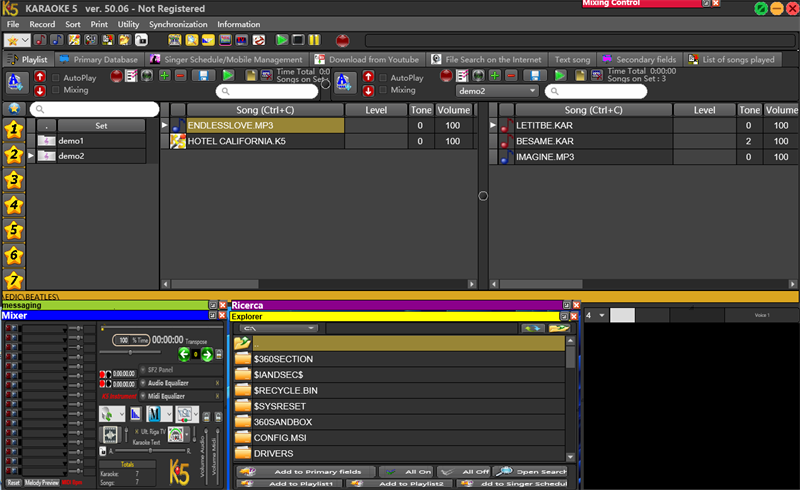Switch to the Primary Database tab
Viewport: 800px width, 490px height.
coord(99,59)
